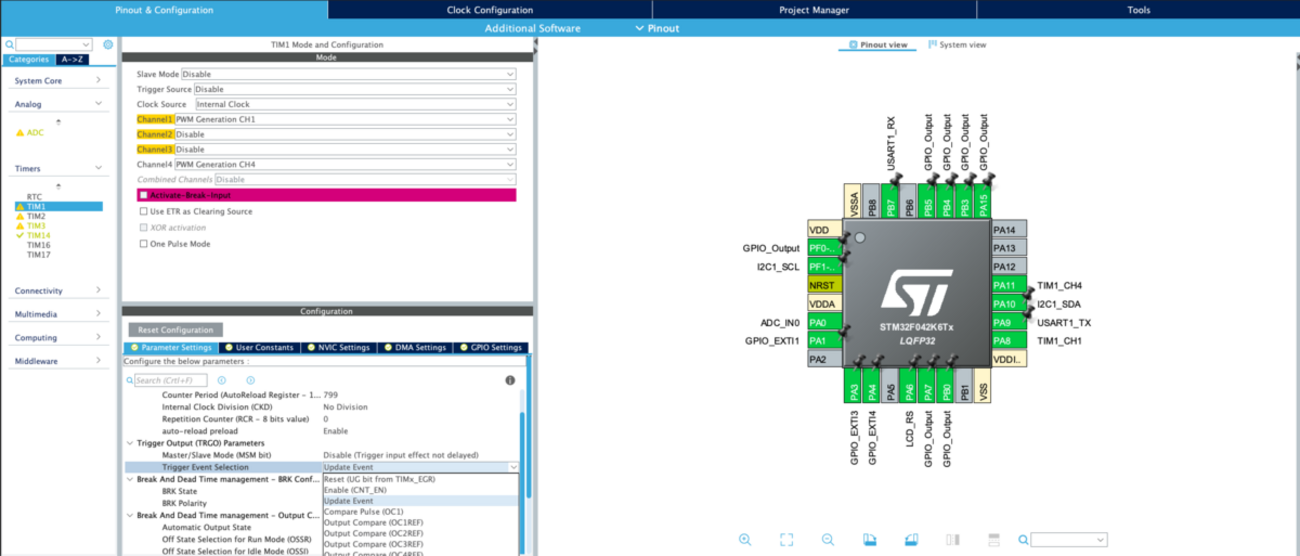Enable the One Pulse Mode checkbox

(x=144, y=243)
